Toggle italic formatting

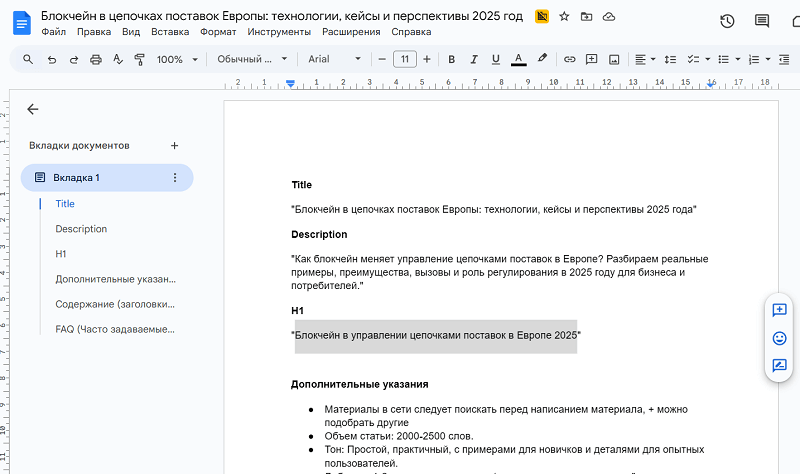pos(473,59)
